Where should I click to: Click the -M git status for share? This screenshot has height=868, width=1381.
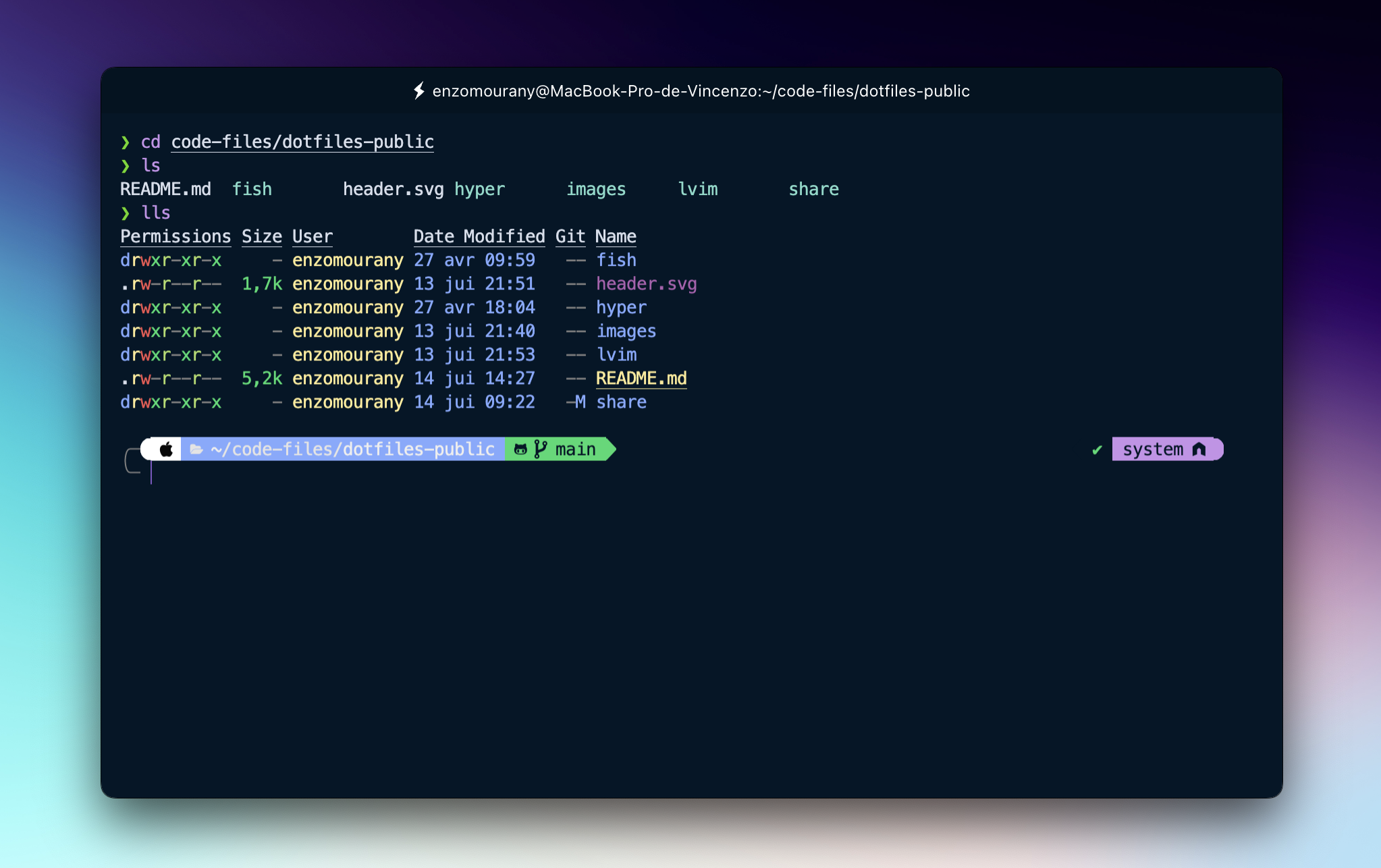click(576, 402)
